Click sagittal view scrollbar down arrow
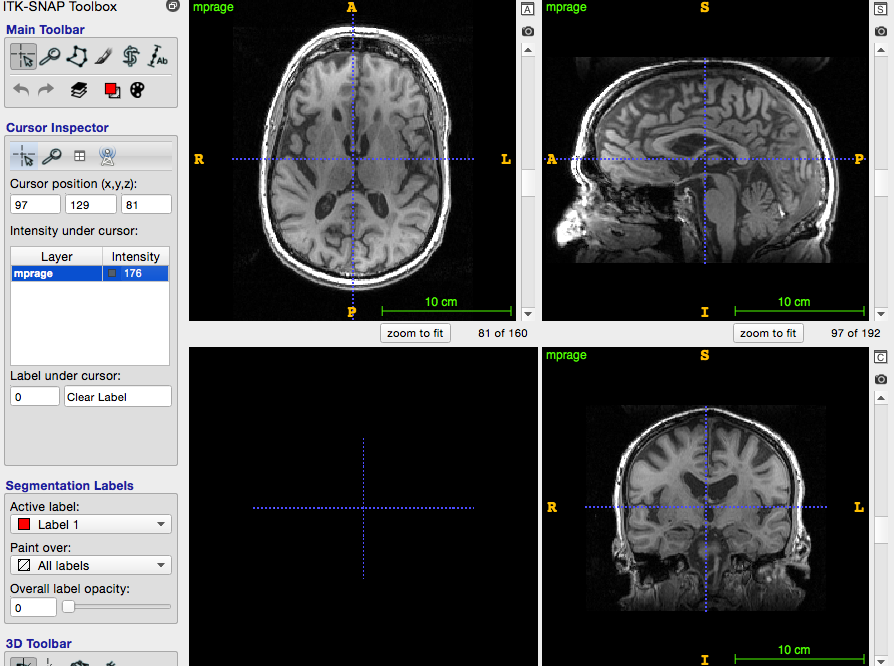This screenshot has height=666, width=894. (x=881, y=314)
